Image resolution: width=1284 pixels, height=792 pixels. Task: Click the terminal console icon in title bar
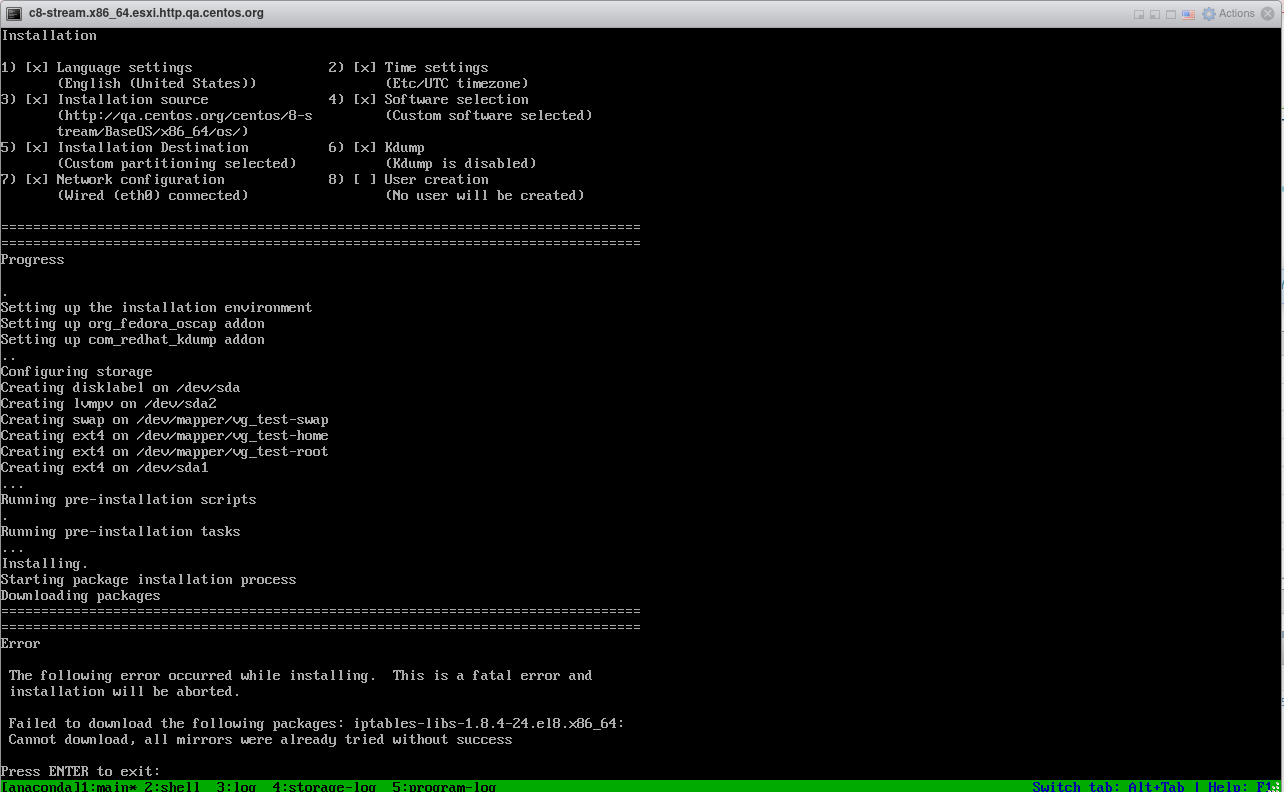(x=13, y=13)
